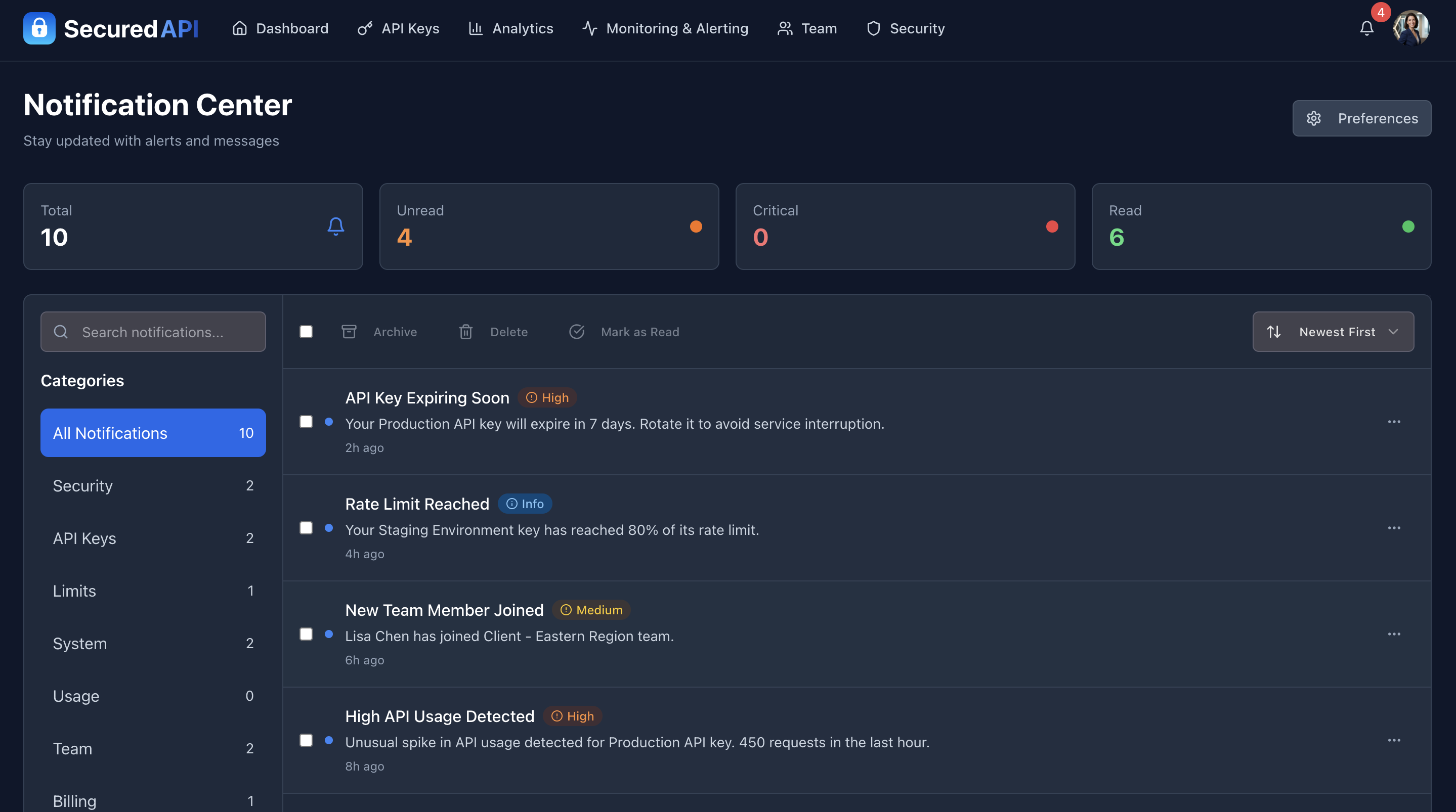Viewport: 1456px width, 812px height.
Task: Toggle the select-all checkbox in the toolbar
Action: [307, 332]
